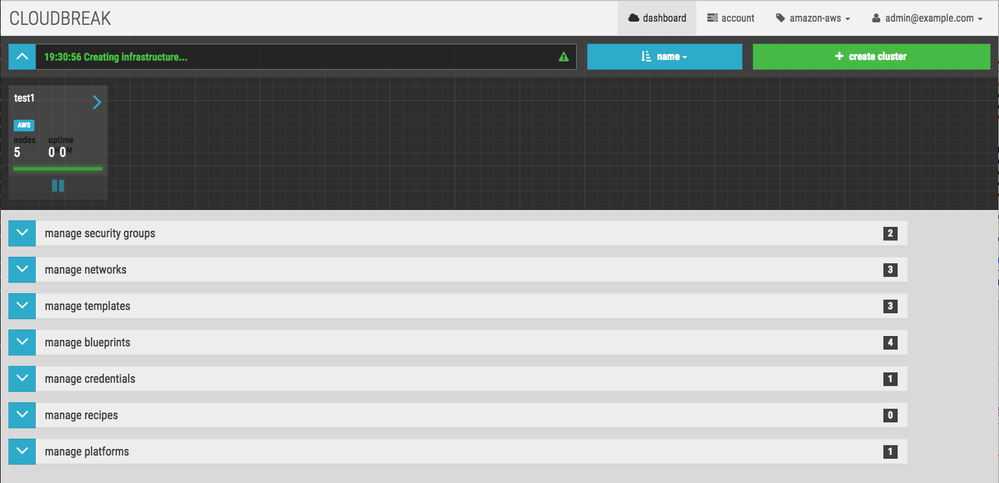
Task: Click the security groups count badge 2
Action: pos(890,234)
